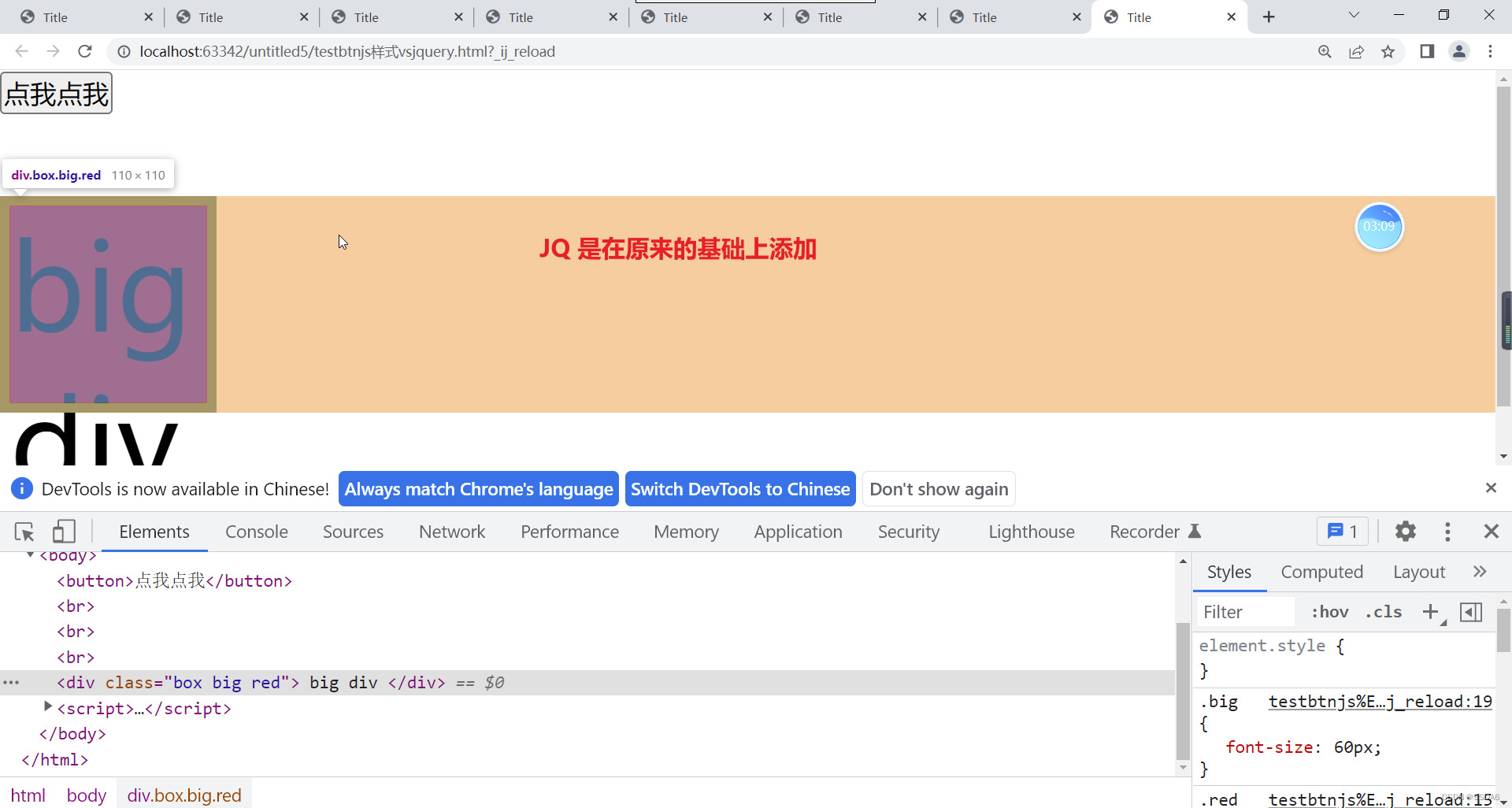The image size is (1512, 808).
Task: Select div.box.big.red breadcrumb
Action: pyautogui.click(x=184, y=795)
